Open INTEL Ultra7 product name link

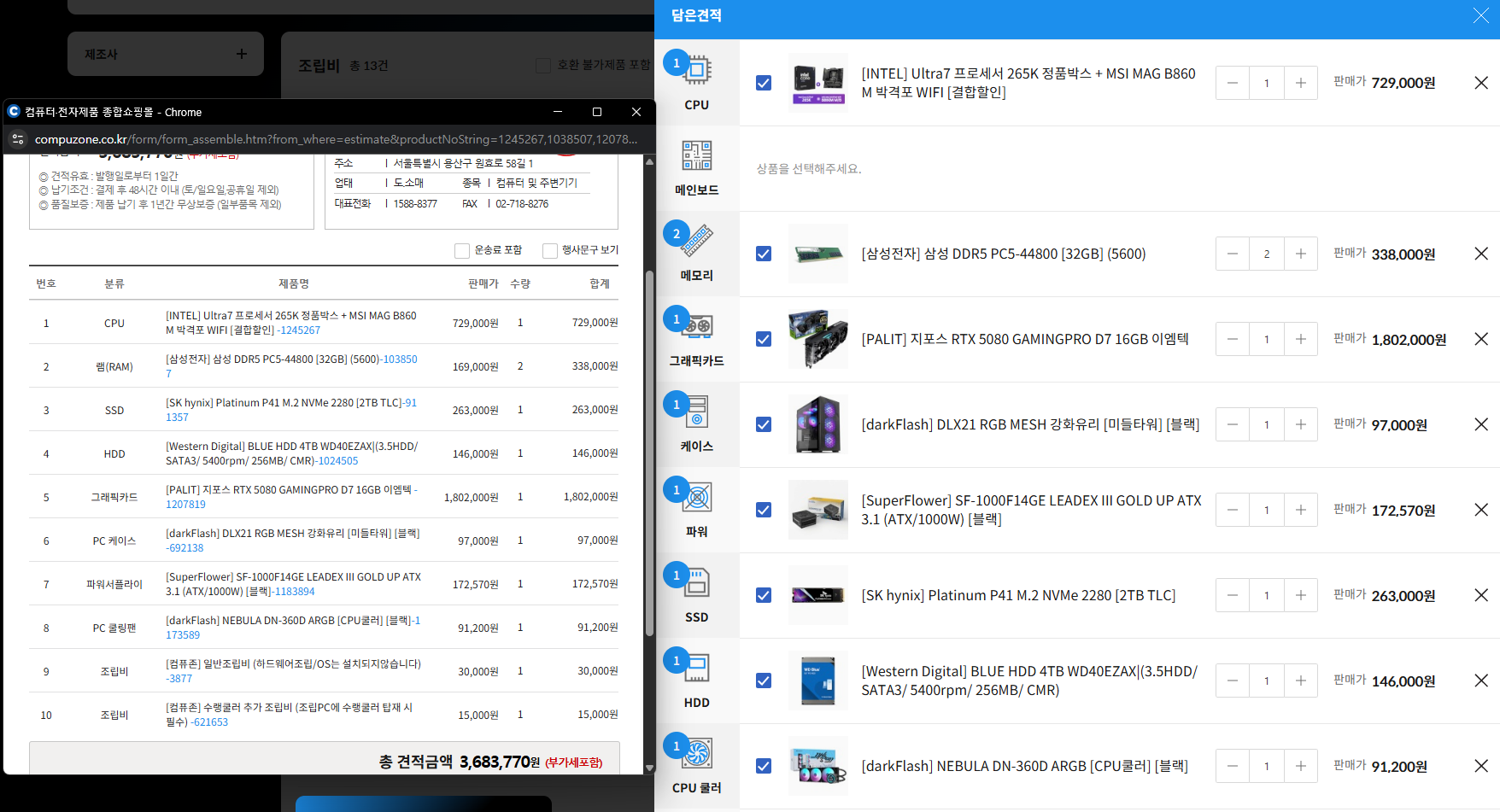point(1028,83)
